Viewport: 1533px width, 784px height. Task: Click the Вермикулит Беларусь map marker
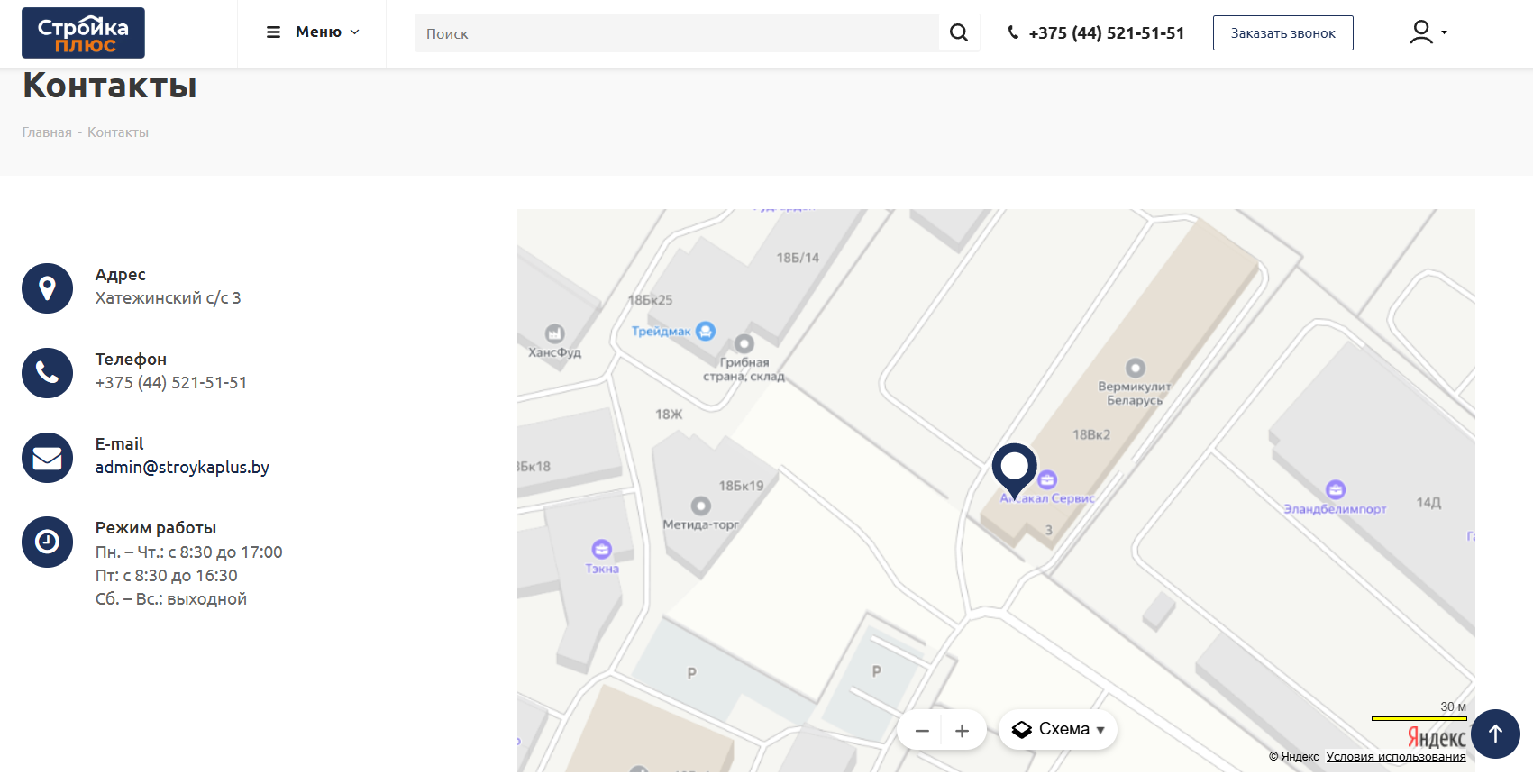coord(1136,368)
